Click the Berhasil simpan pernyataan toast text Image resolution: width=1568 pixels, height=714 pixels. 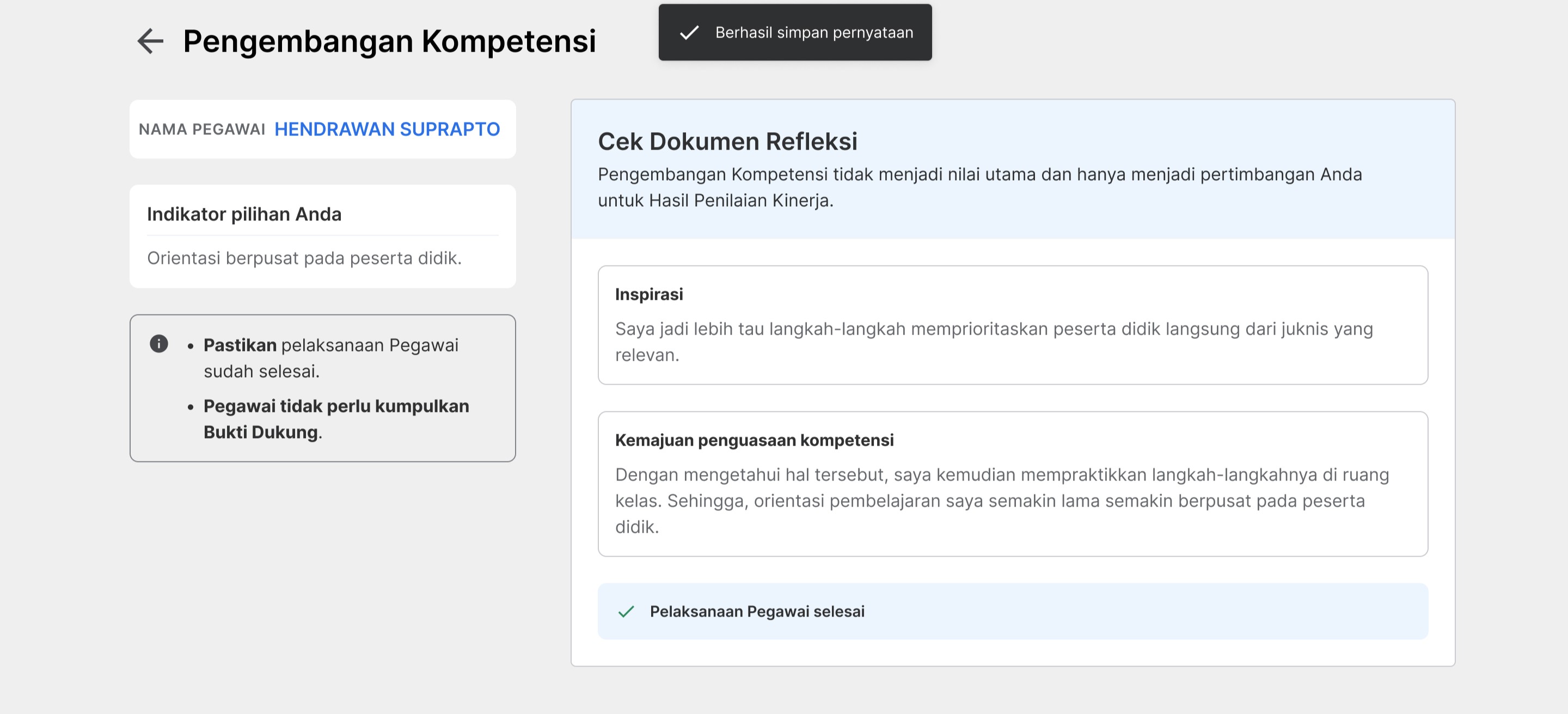[814, 32]
